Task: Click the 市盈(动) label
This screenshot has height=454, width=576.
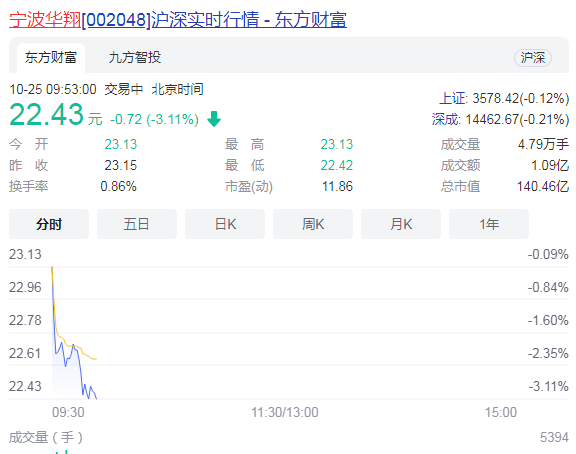Action: tap(249, 187)
